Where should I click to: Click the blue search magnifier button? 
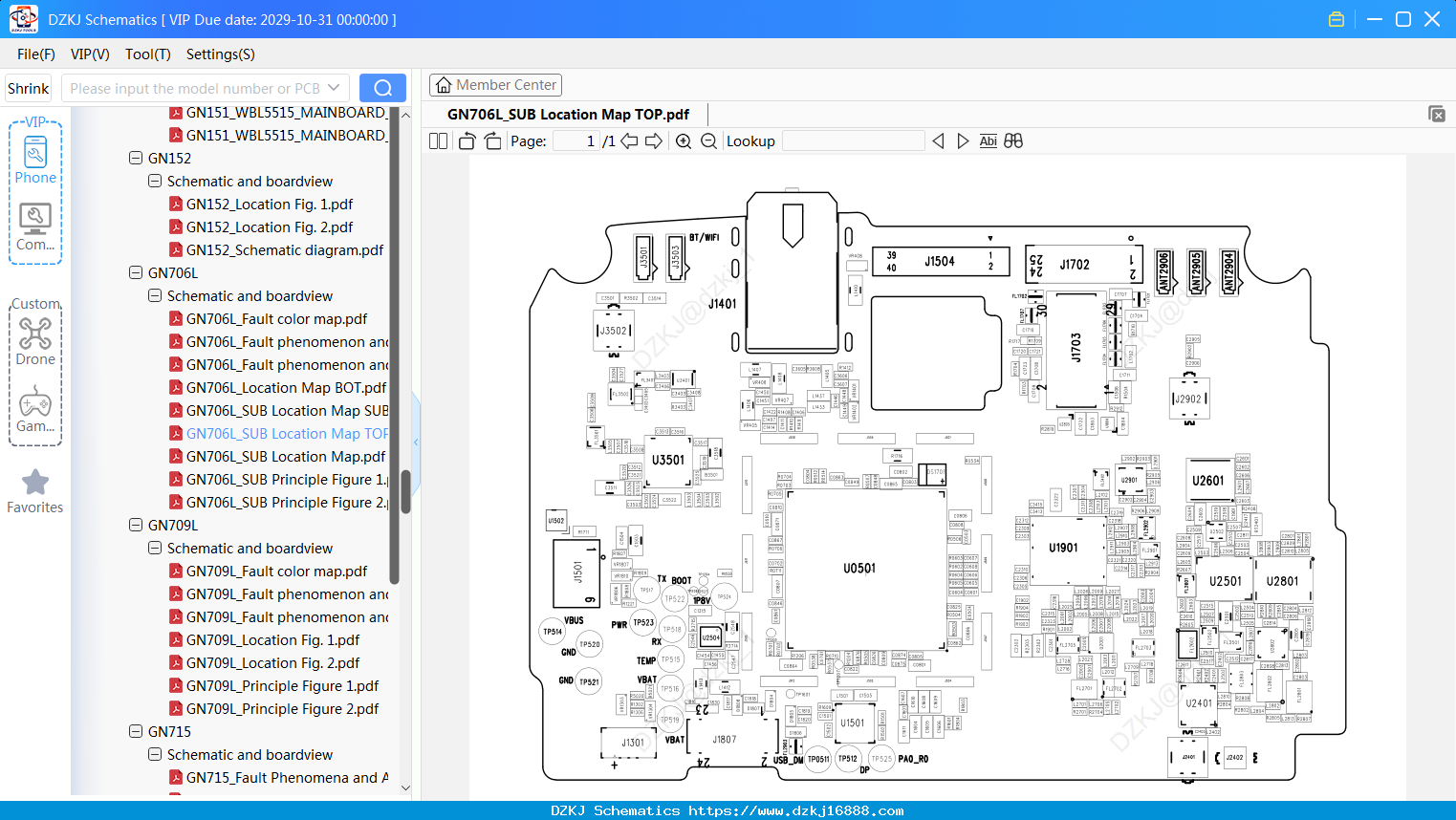382,88
